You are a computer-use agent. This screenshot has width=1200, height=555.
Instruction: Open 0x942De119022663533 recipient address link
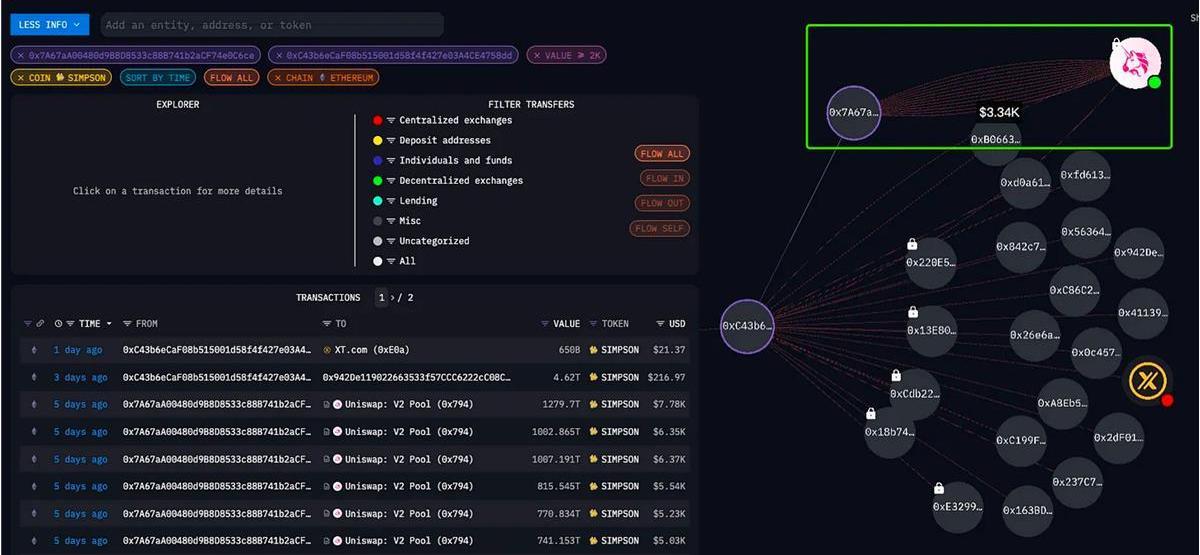(417, 378)
